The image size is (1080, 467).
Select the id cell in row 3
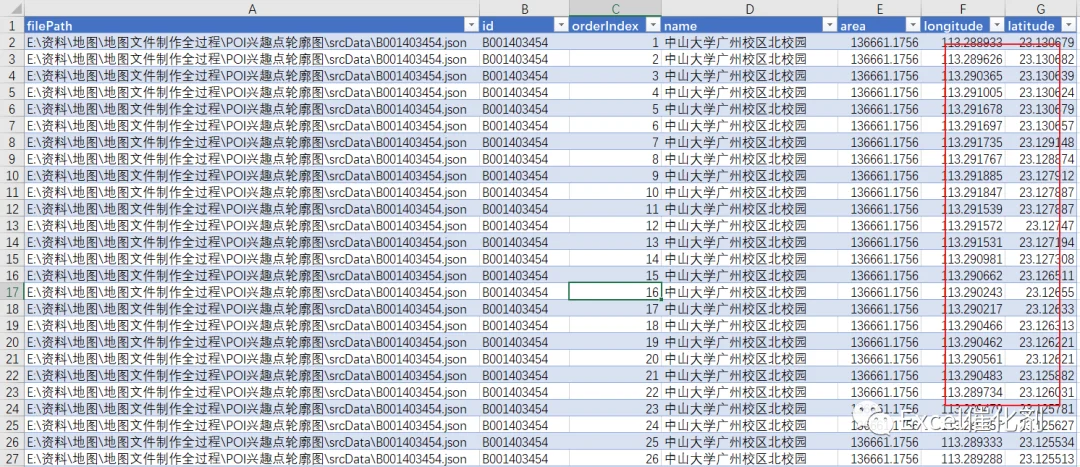coord(524,59)
